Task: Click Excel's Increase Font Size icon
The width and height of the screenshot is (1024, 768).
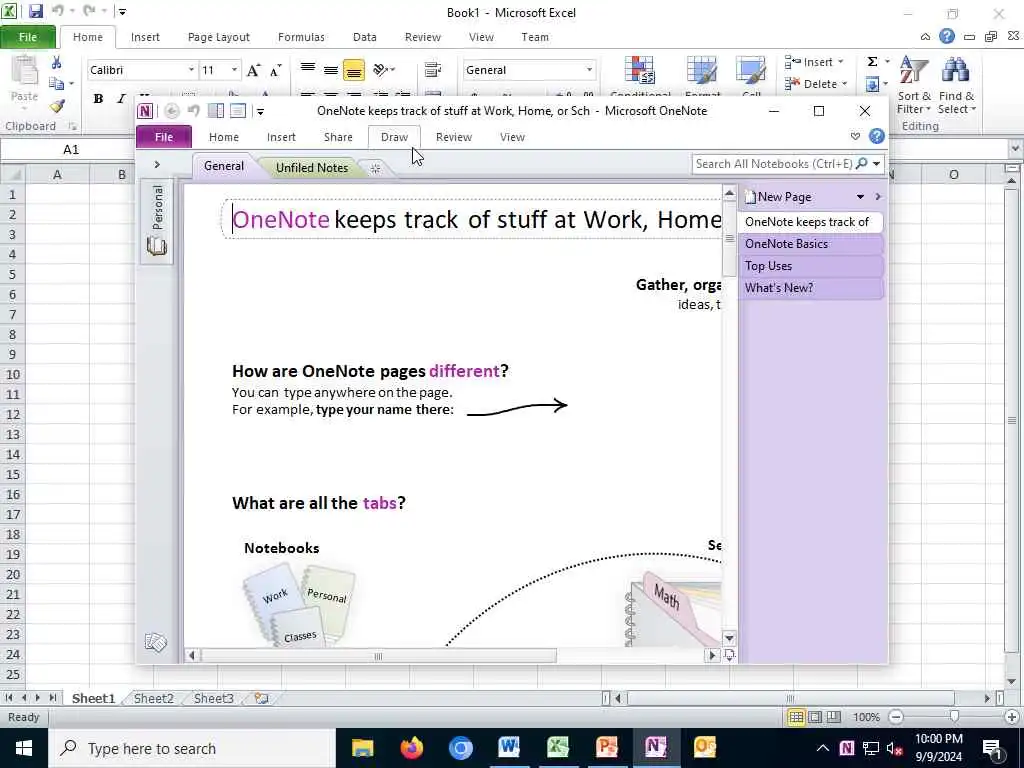Action: point(253,70)
